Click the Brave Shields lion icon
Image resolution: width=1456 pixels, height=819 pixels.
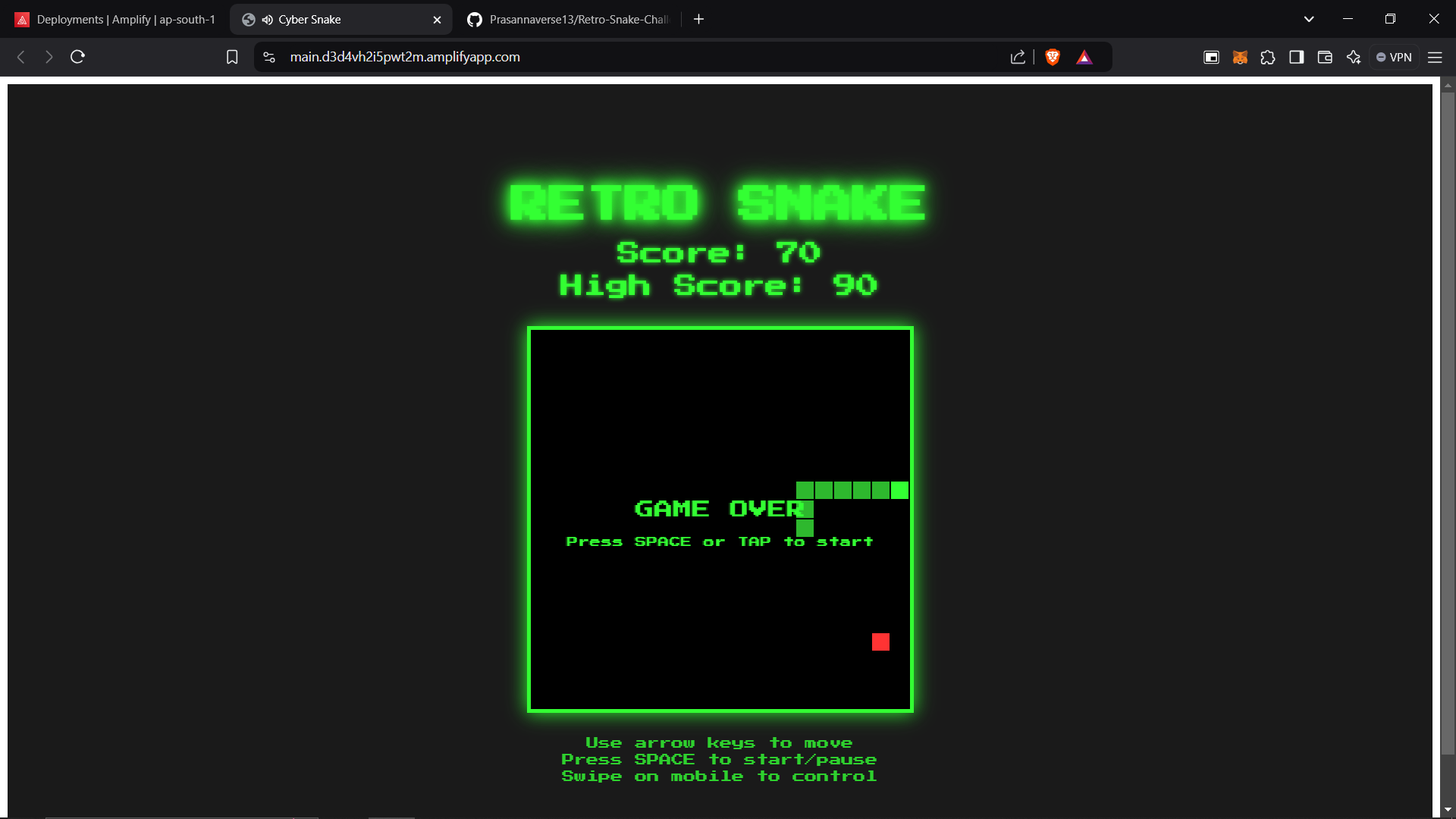point(1053,57)
